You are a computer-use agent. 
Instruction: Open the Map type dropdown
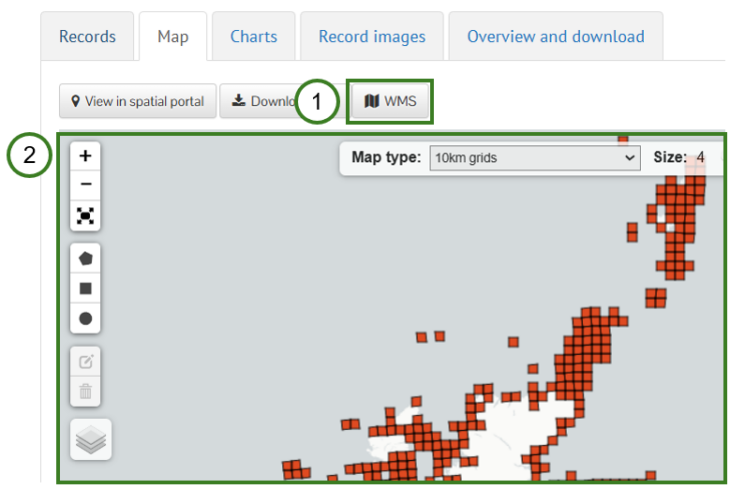(x=534, y=158)
